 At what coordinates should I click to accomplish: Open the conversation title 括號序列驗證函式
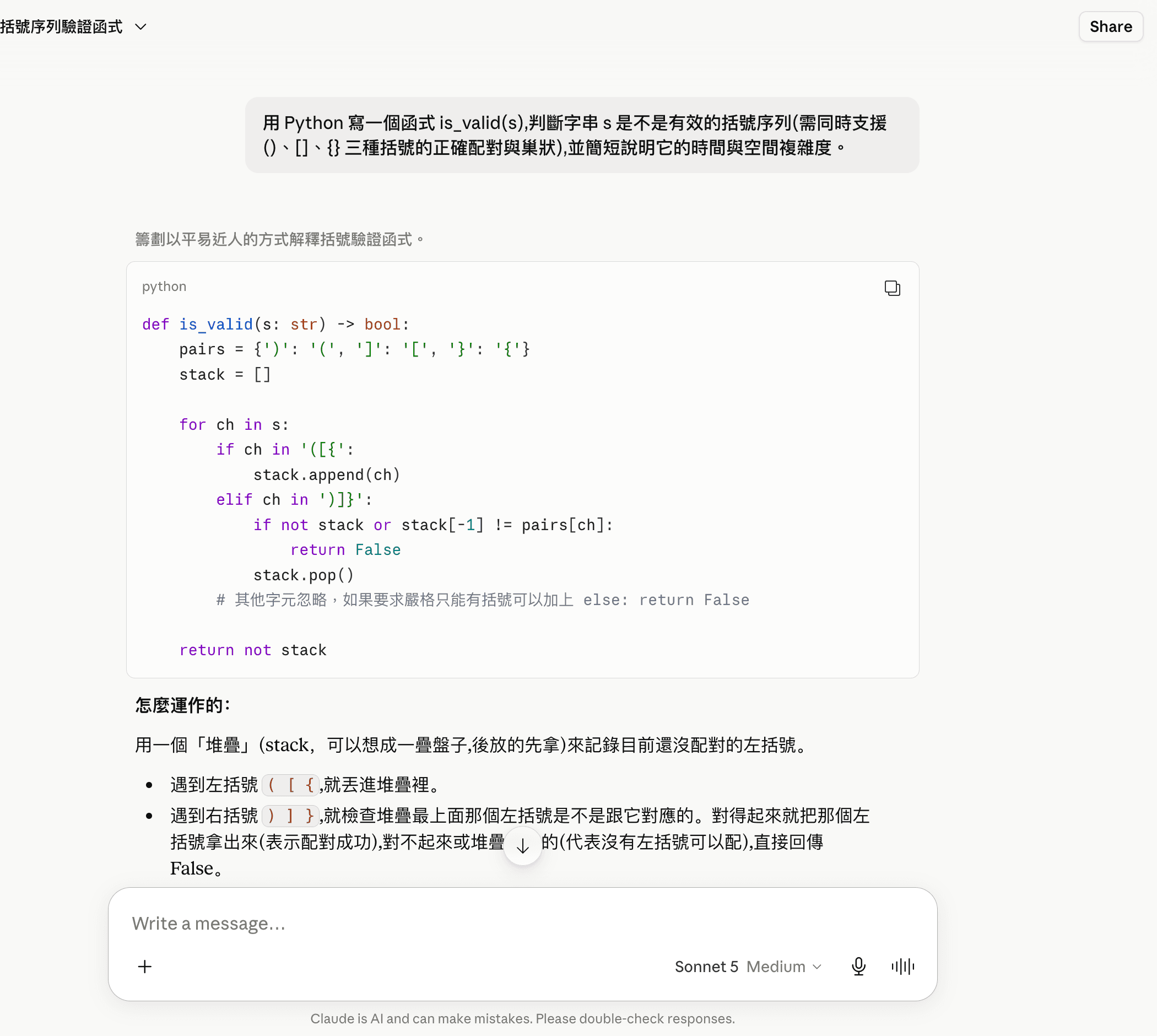[61, 27]
